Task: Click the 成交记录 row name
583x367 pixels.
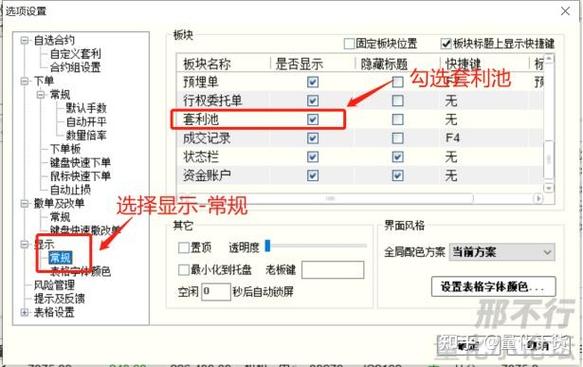Action: (x=207, y=138)
